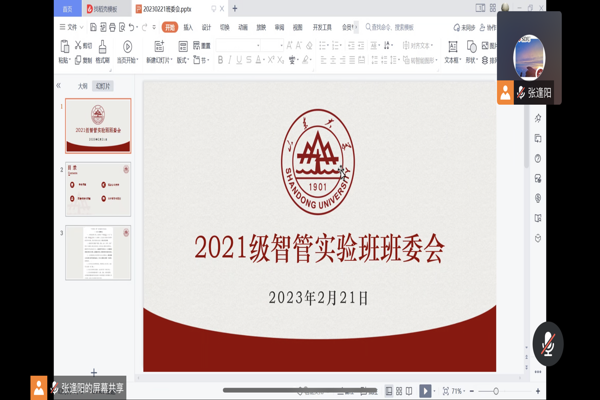
Task: Start slideshow from current slide icon
Action: click(x=127, y=47)
